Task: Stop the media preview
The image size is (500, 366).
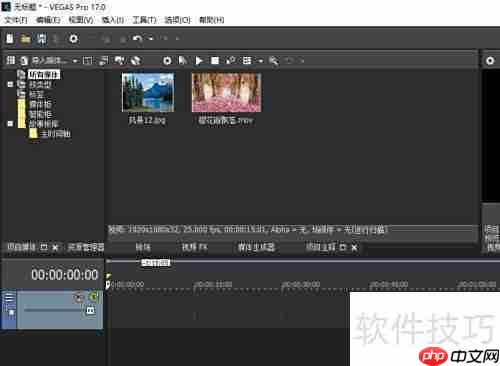Action: point(215,61)
